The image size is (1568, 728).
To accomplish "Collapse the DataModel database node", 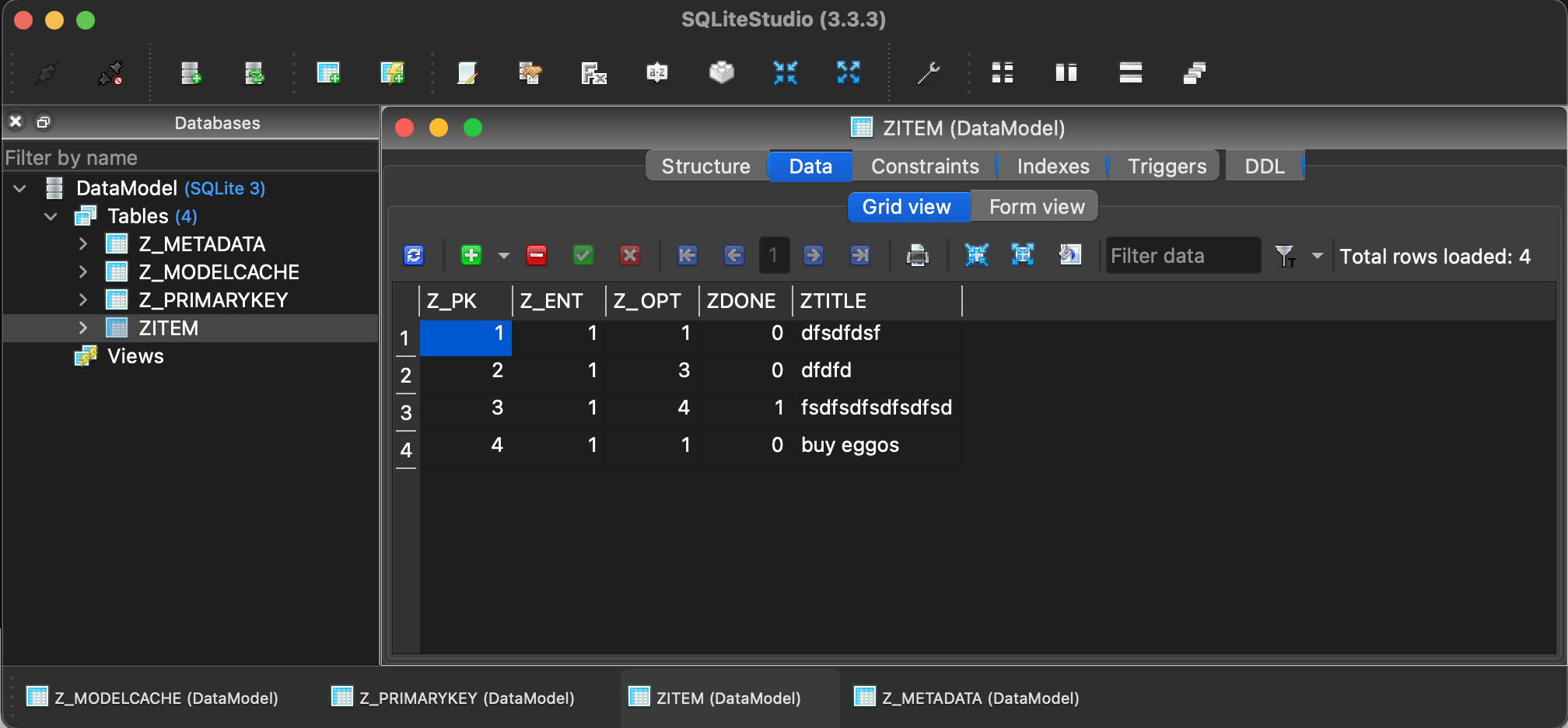I will [x=20, y=188].
